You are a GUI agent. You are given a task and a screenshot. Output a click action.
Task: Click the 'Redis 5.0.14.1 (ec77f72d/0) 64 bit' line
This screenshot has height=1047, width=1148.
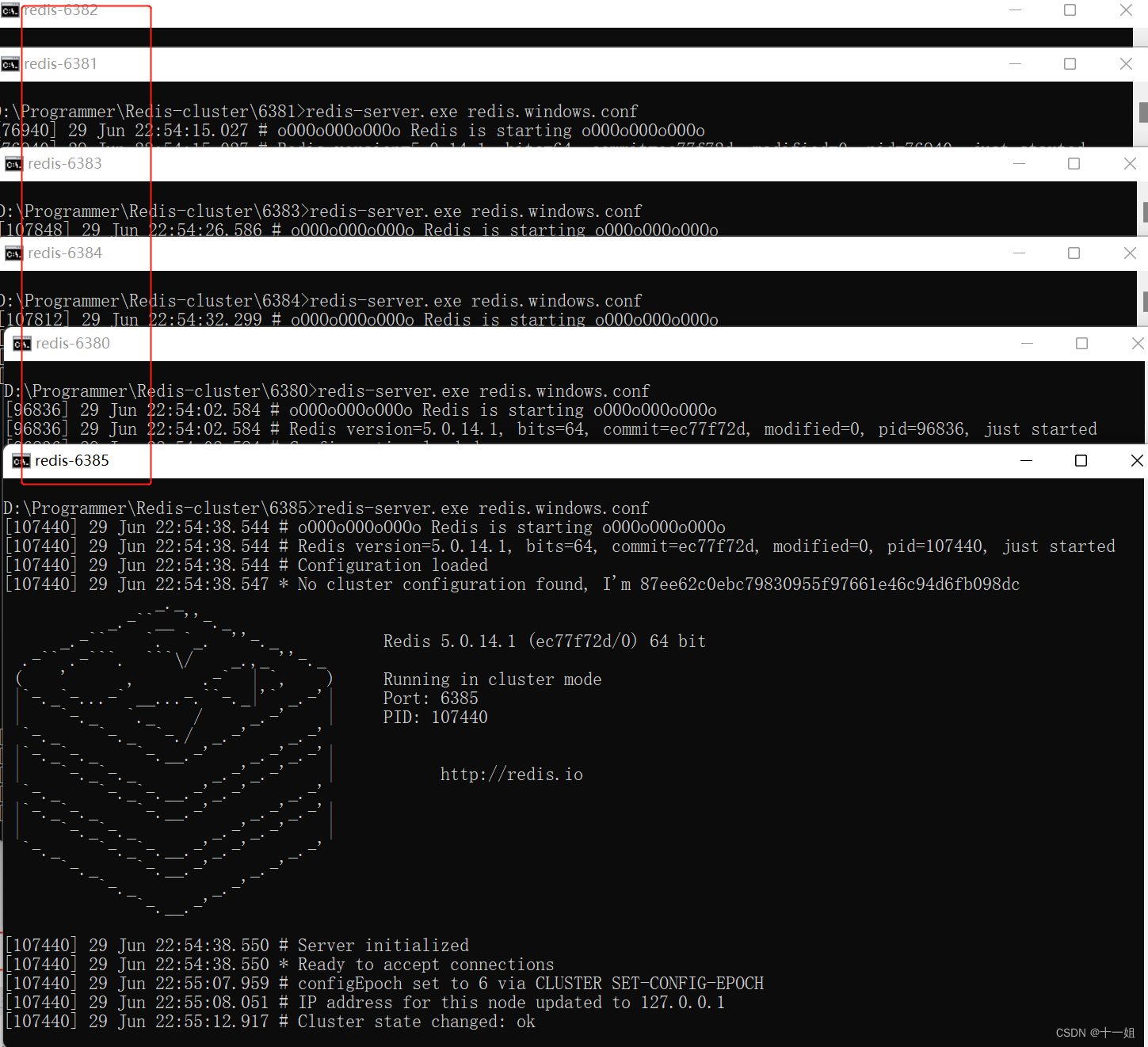pyautogui.click(x=544, y=641)
